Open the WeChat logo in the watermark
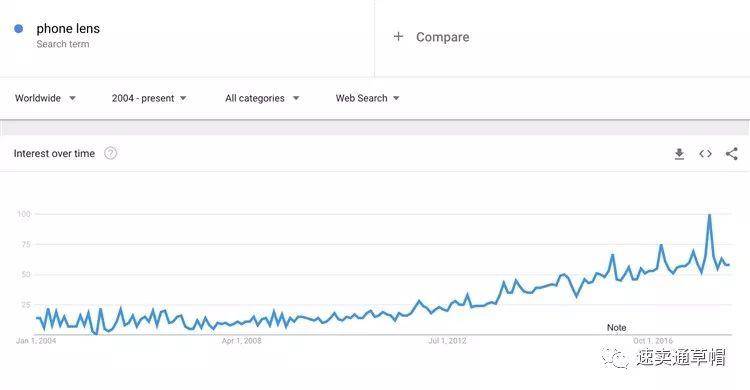This screenshot has width=750, height=390. [x=615, y=358]
